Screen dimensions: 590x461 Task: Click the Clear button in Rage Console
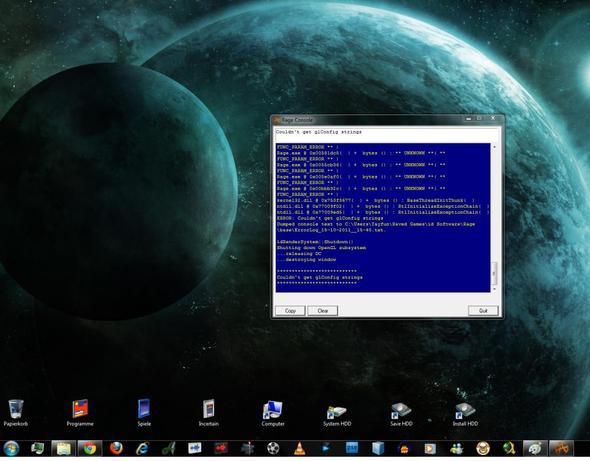click(322, 311)
